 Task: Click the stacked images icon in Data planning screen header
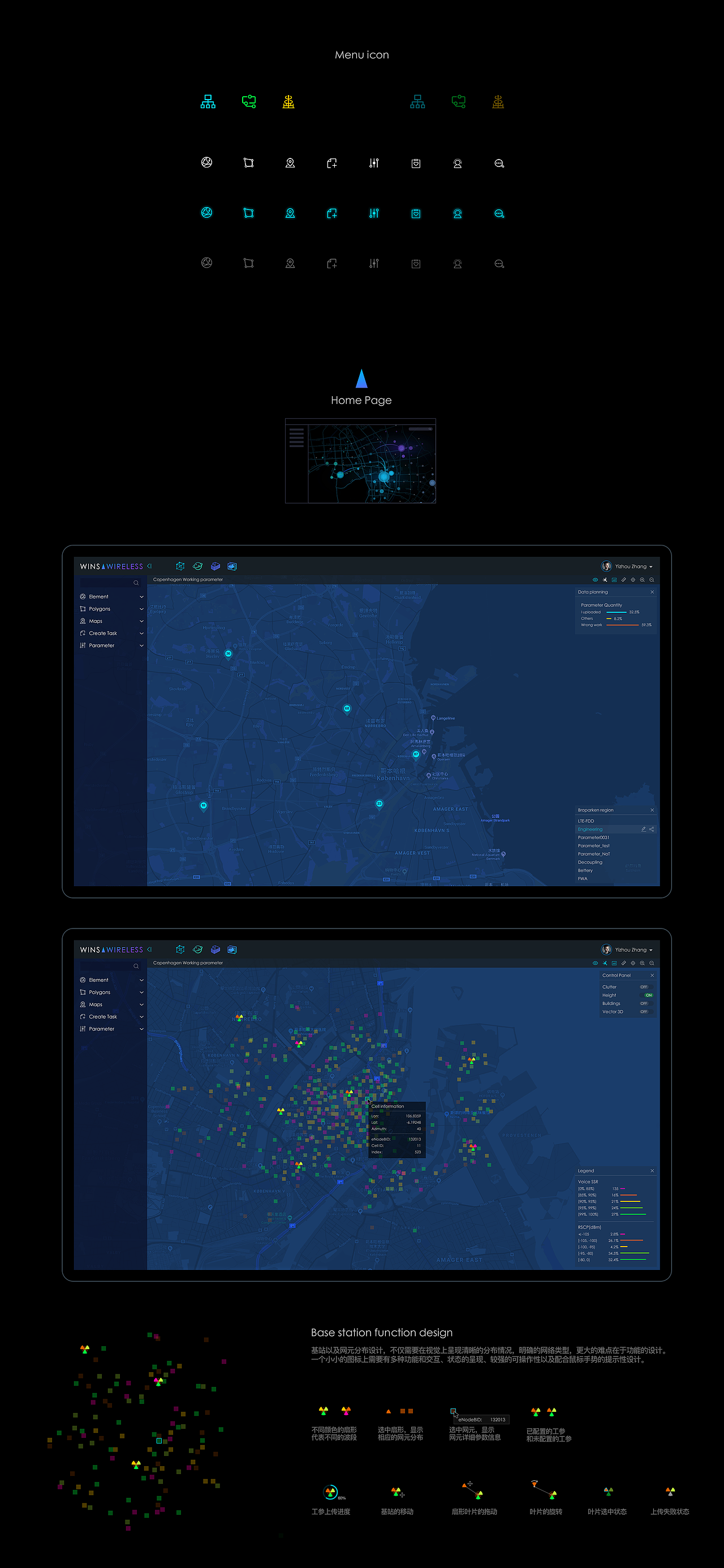[232, 566]
